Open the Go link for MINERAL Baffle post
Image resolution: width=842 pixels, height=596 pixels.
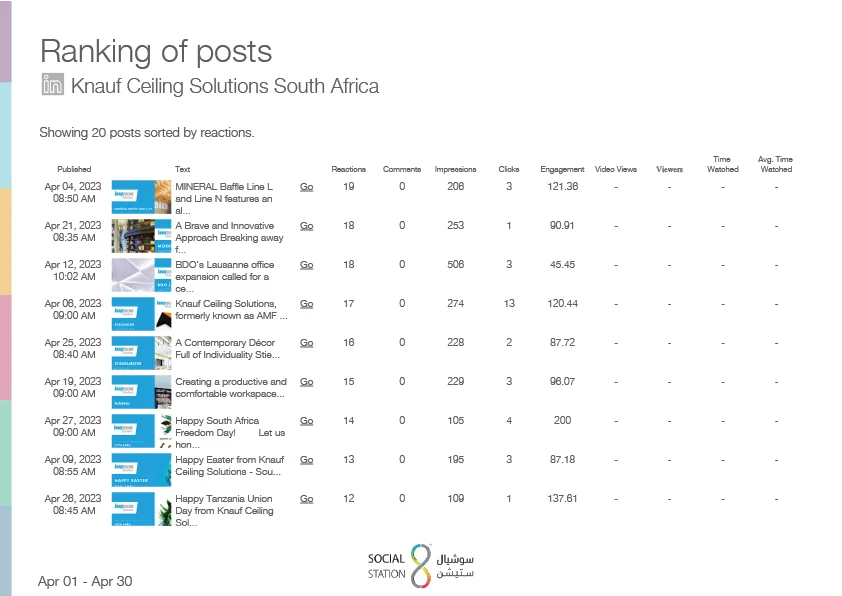click(x=307, y=187)
